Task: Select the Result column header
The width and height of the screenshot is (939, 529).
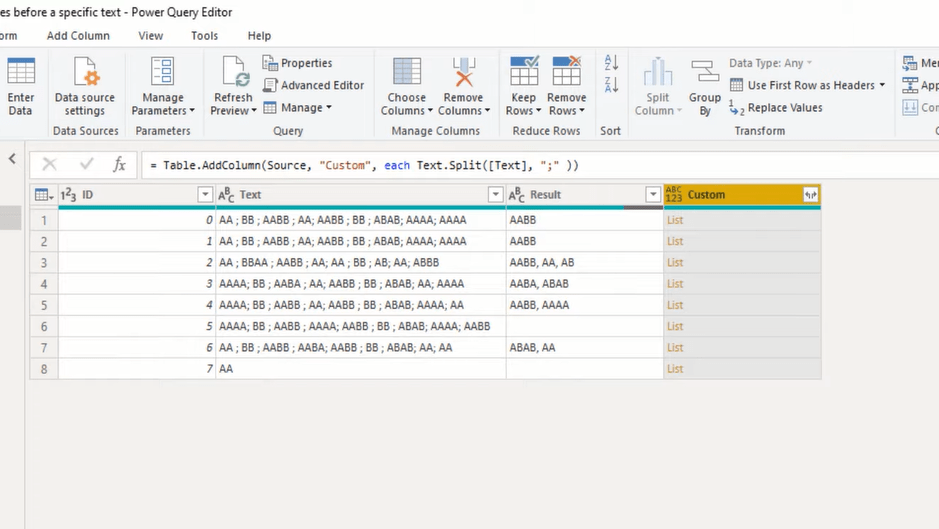Action: [x=584, y=195]
